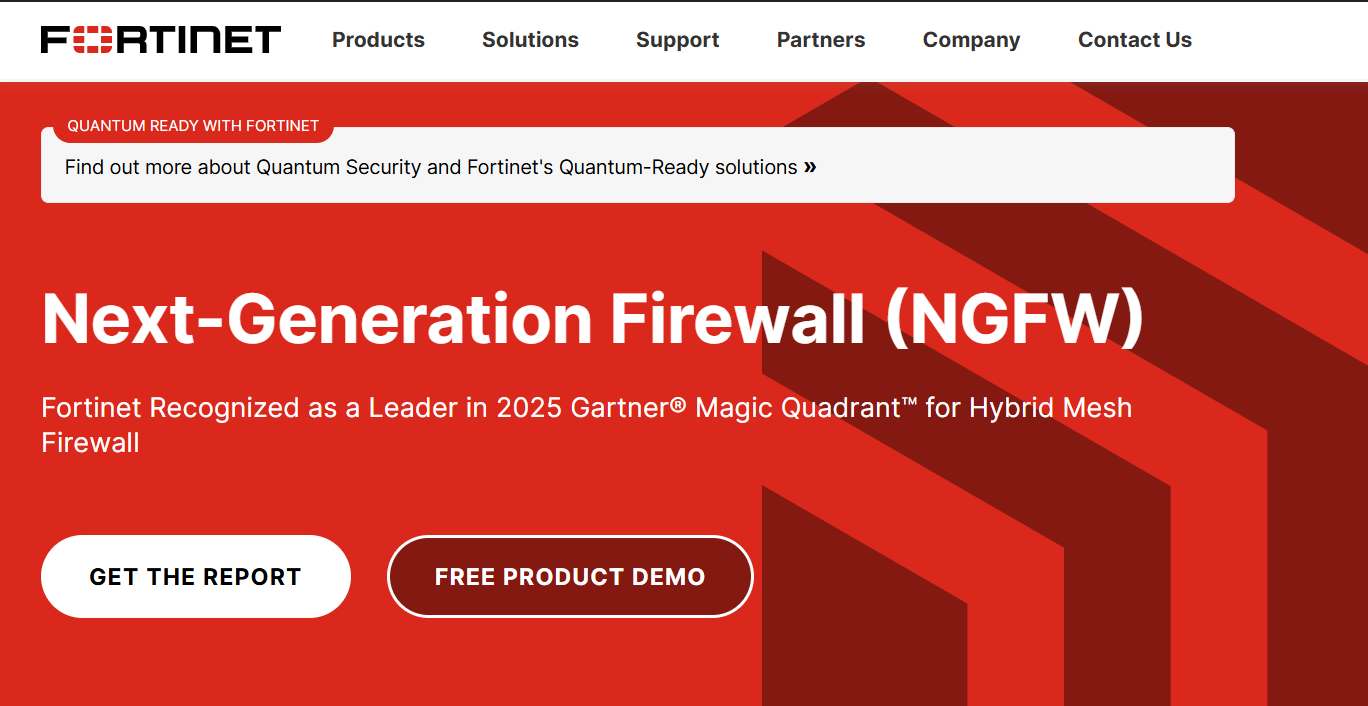This screenshot has height=706, width=1368.
Task: Click the (NGFW) acronym in the headline
Action: 1014,319
